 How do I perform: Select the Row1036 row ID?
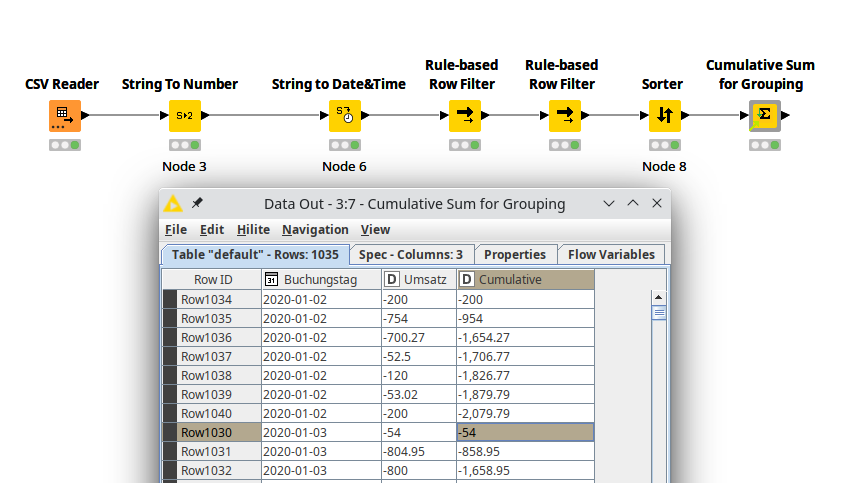point(206,338)
